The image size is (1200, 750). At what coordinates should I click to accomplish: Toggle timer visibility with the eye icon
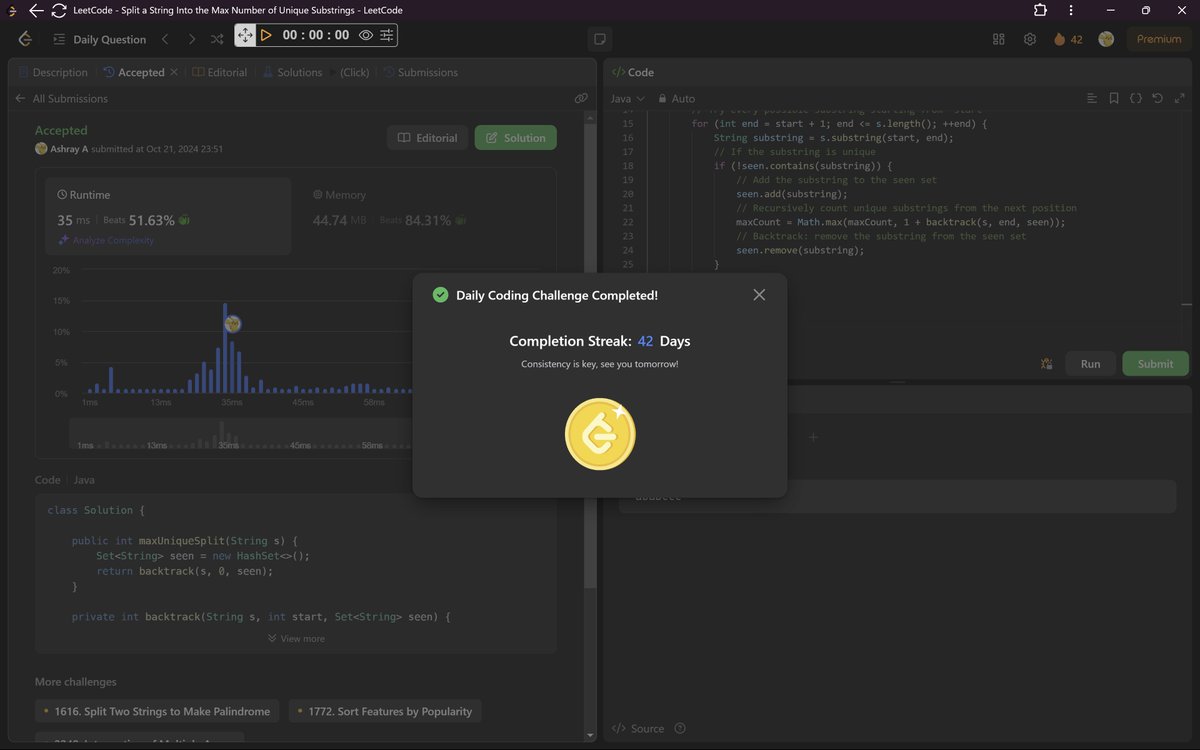tap(366, 35)
